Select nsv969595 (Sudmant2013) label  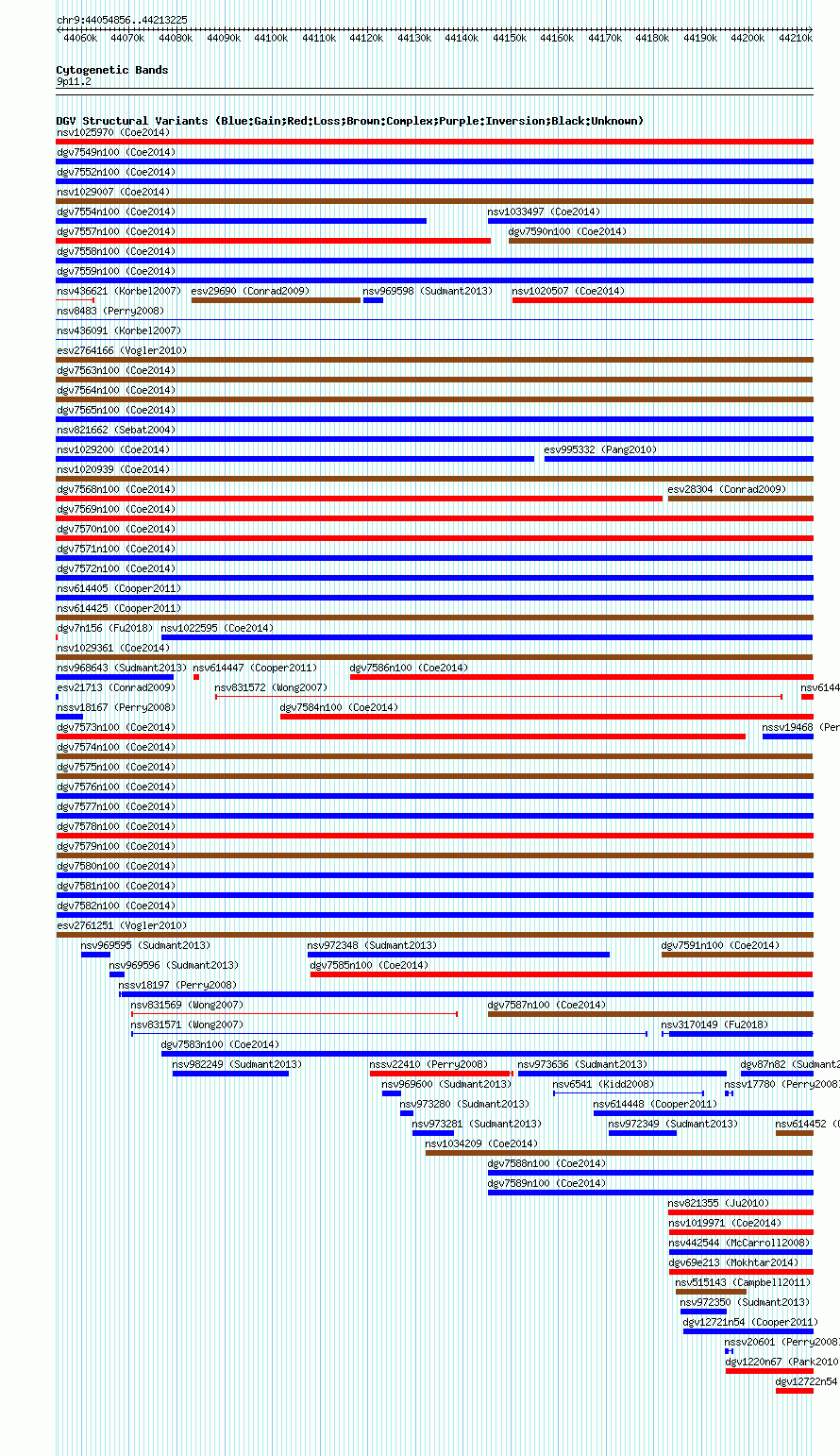point(145,946)
